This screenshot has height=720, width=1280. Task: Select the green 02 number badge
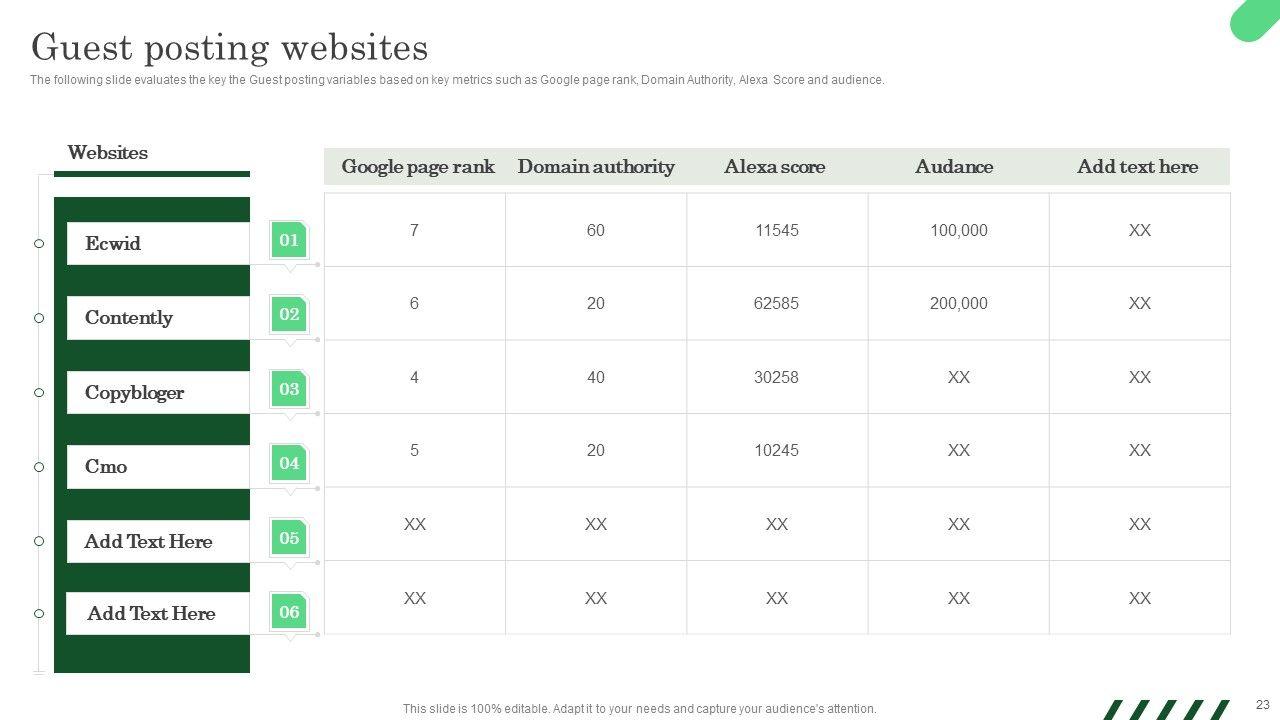pyautogui.click(x=289, y=314)
